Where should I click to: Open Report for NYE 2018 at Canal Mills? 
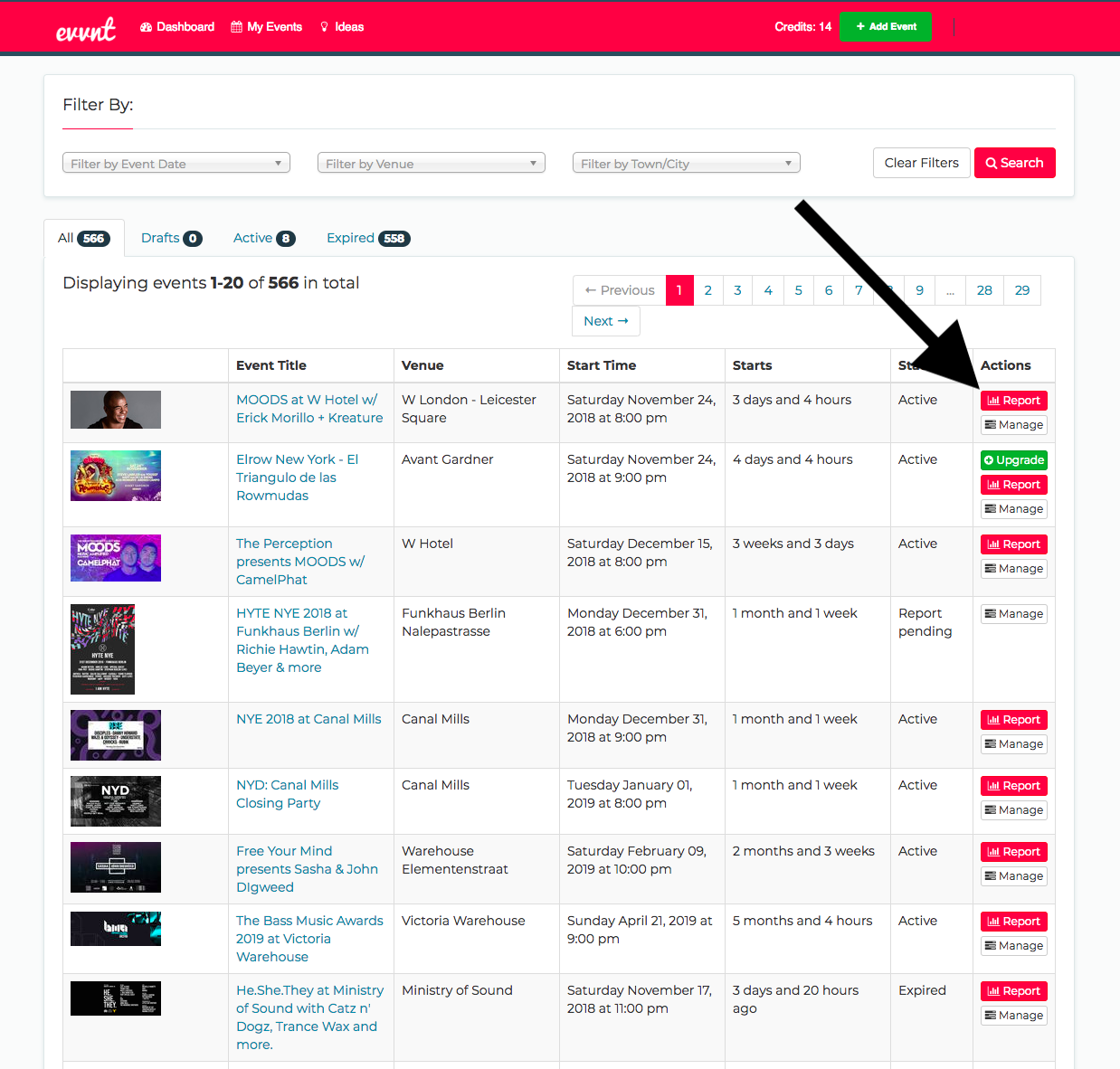1014,720
